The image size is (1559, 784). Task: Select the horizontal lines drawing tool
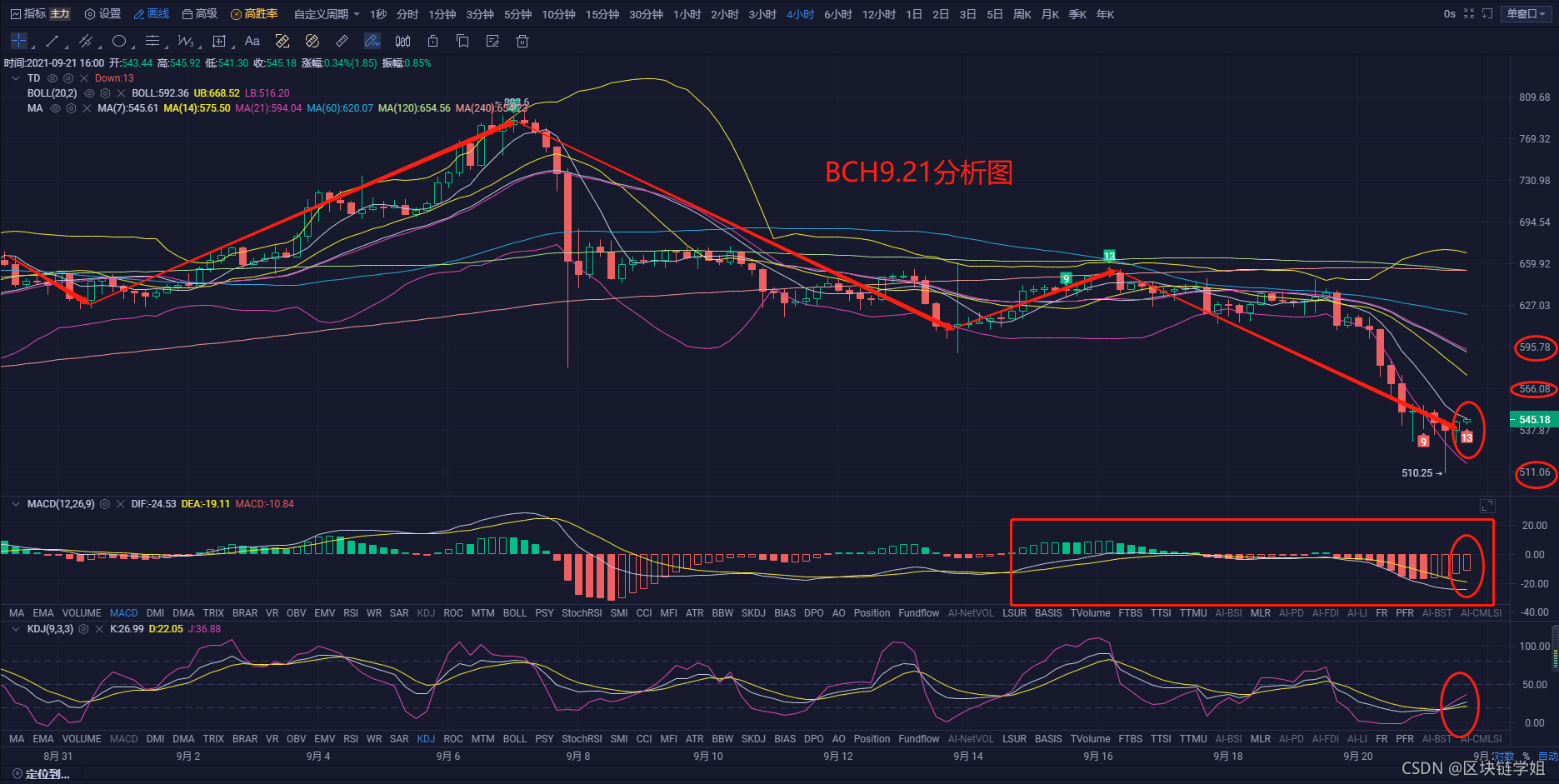click(x=152, y=41)
